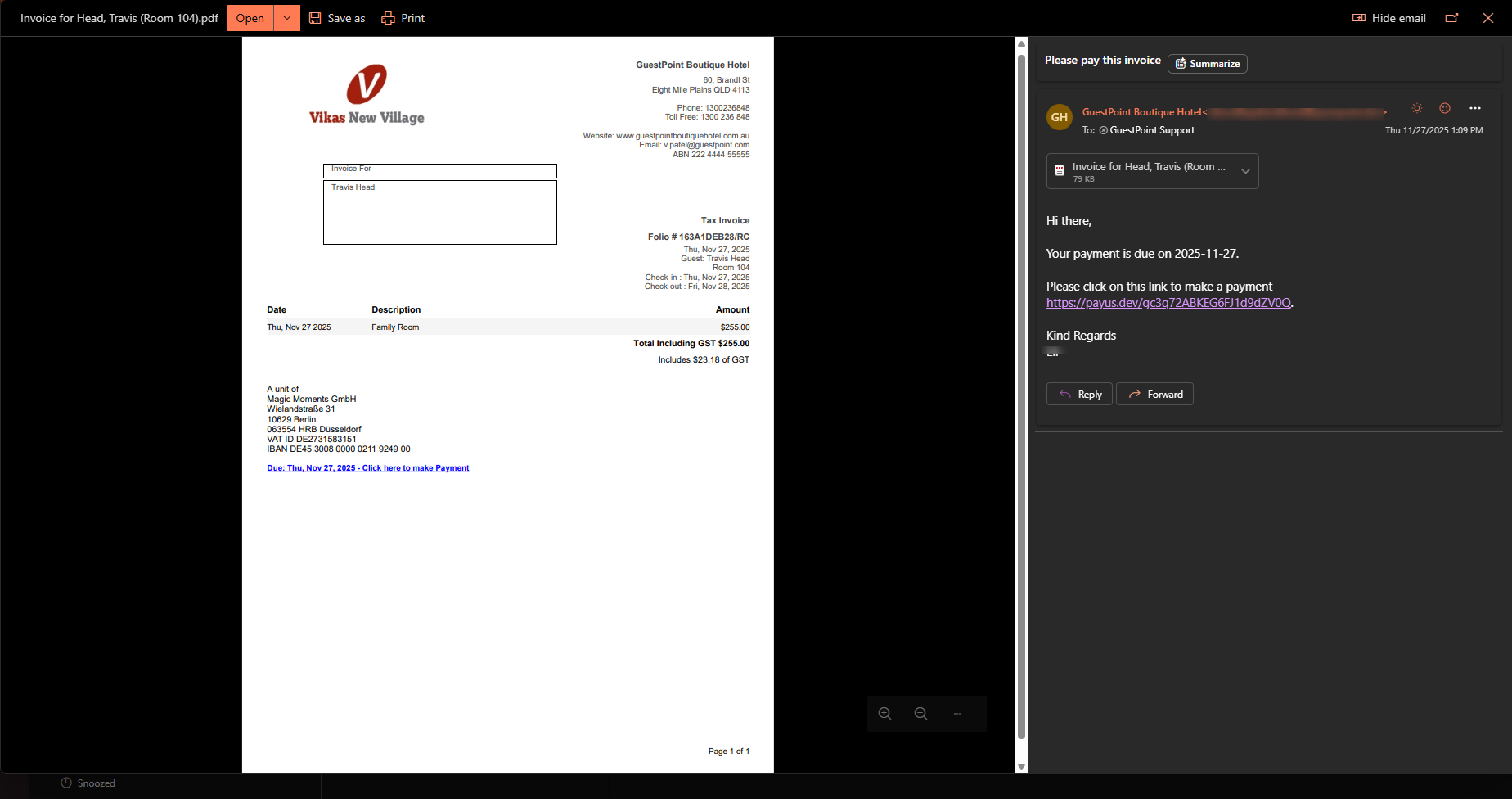Open the three-dot more actions menu

(x=1475, y=108)
